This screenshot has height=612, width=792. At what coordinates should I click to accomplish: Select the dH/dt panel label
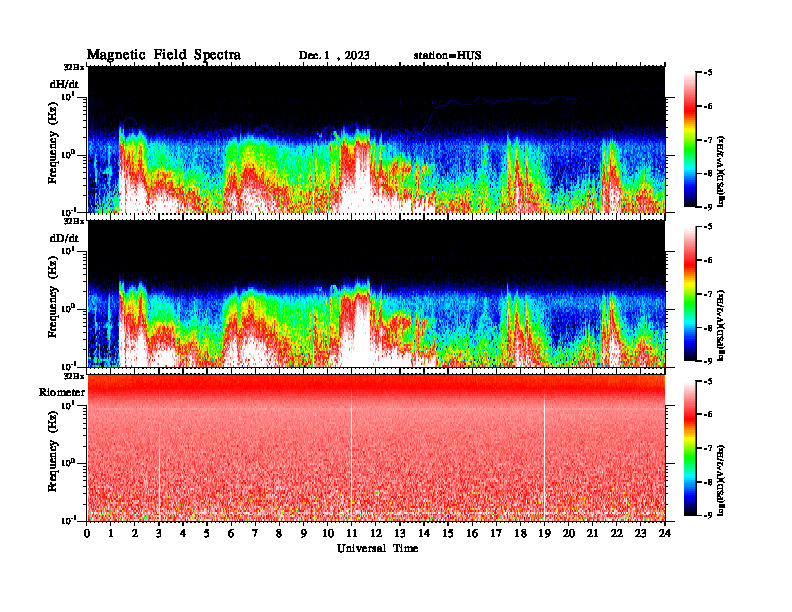64,84
